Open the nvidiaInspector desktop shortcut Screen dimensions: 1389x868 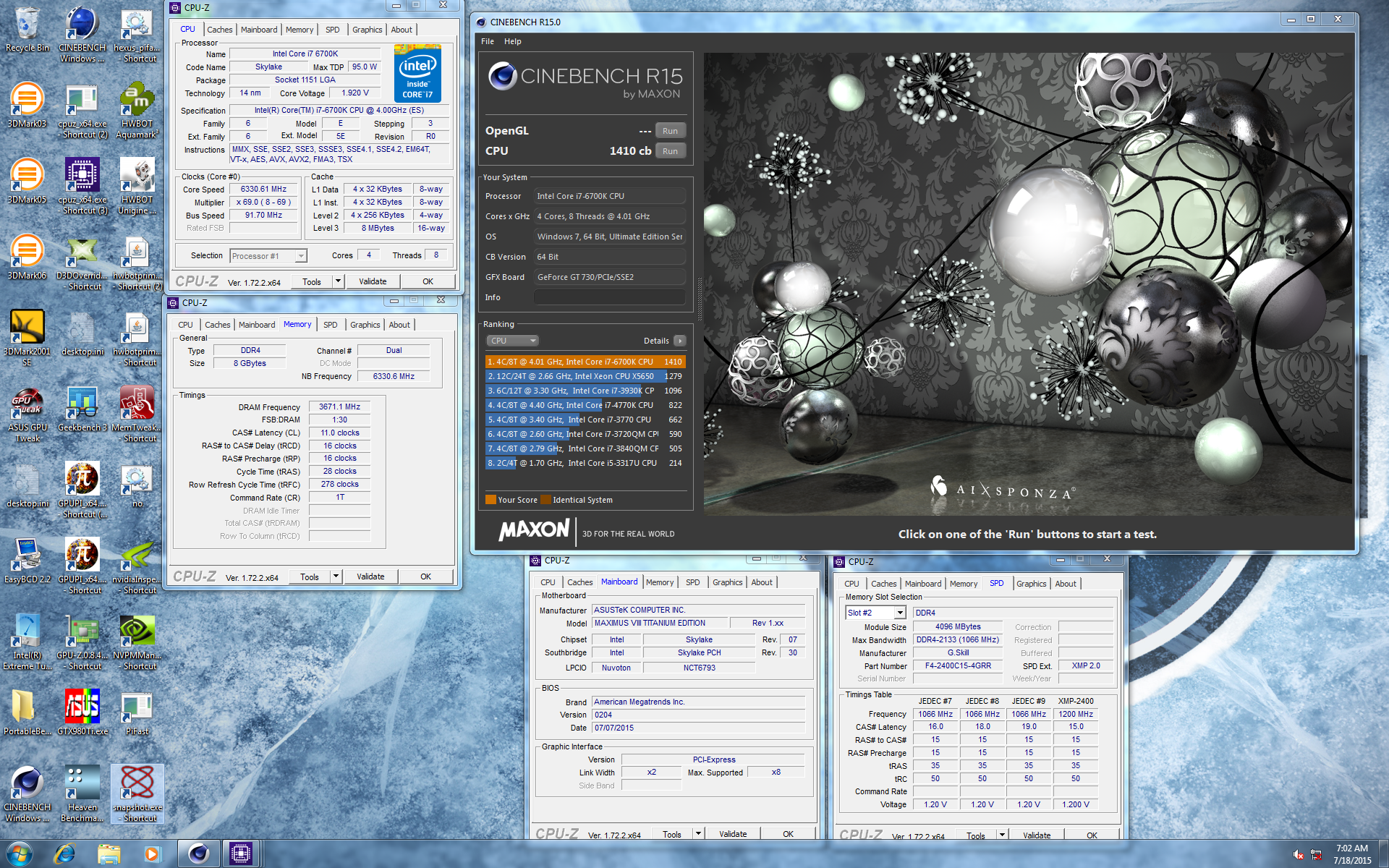[137, 566]
